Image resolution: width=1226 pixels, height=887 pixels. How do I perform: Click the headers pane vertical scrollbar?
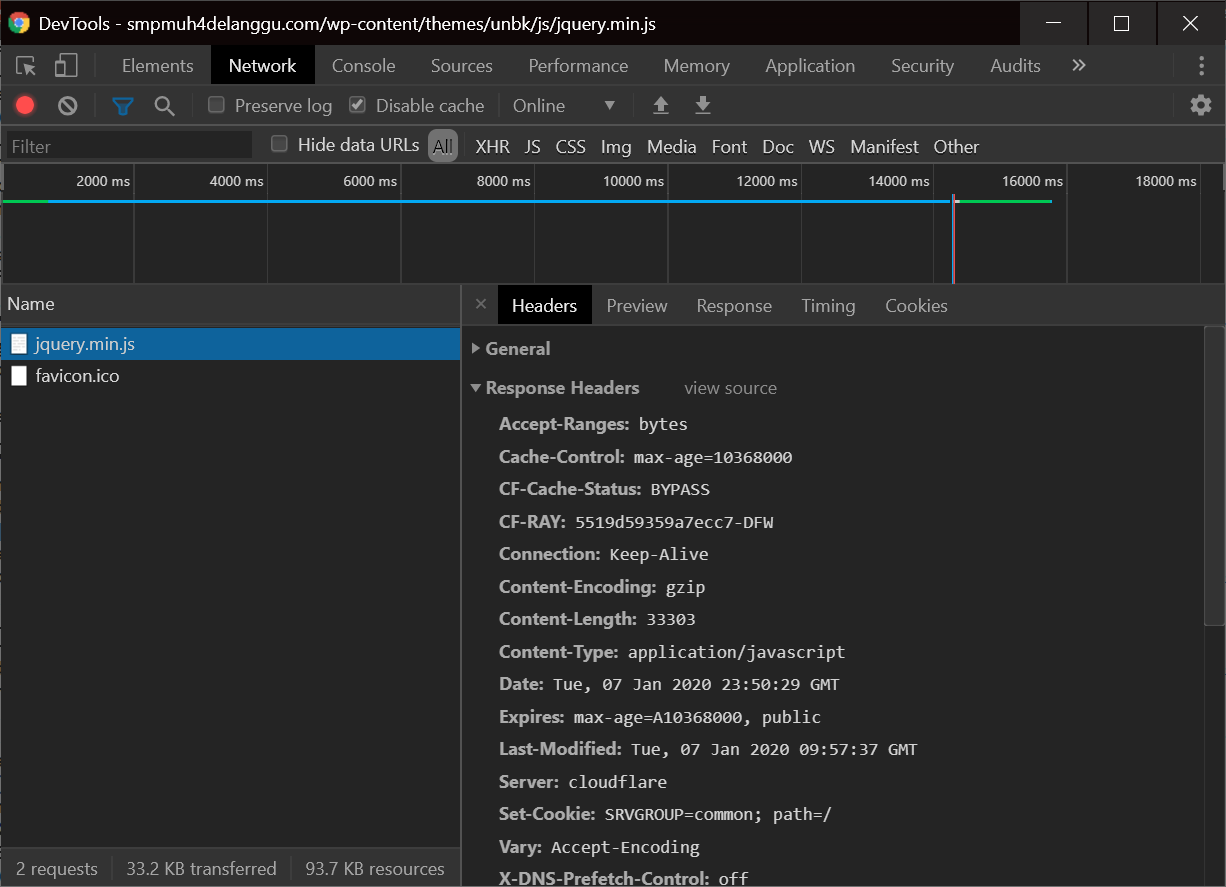coord(1215,476)
